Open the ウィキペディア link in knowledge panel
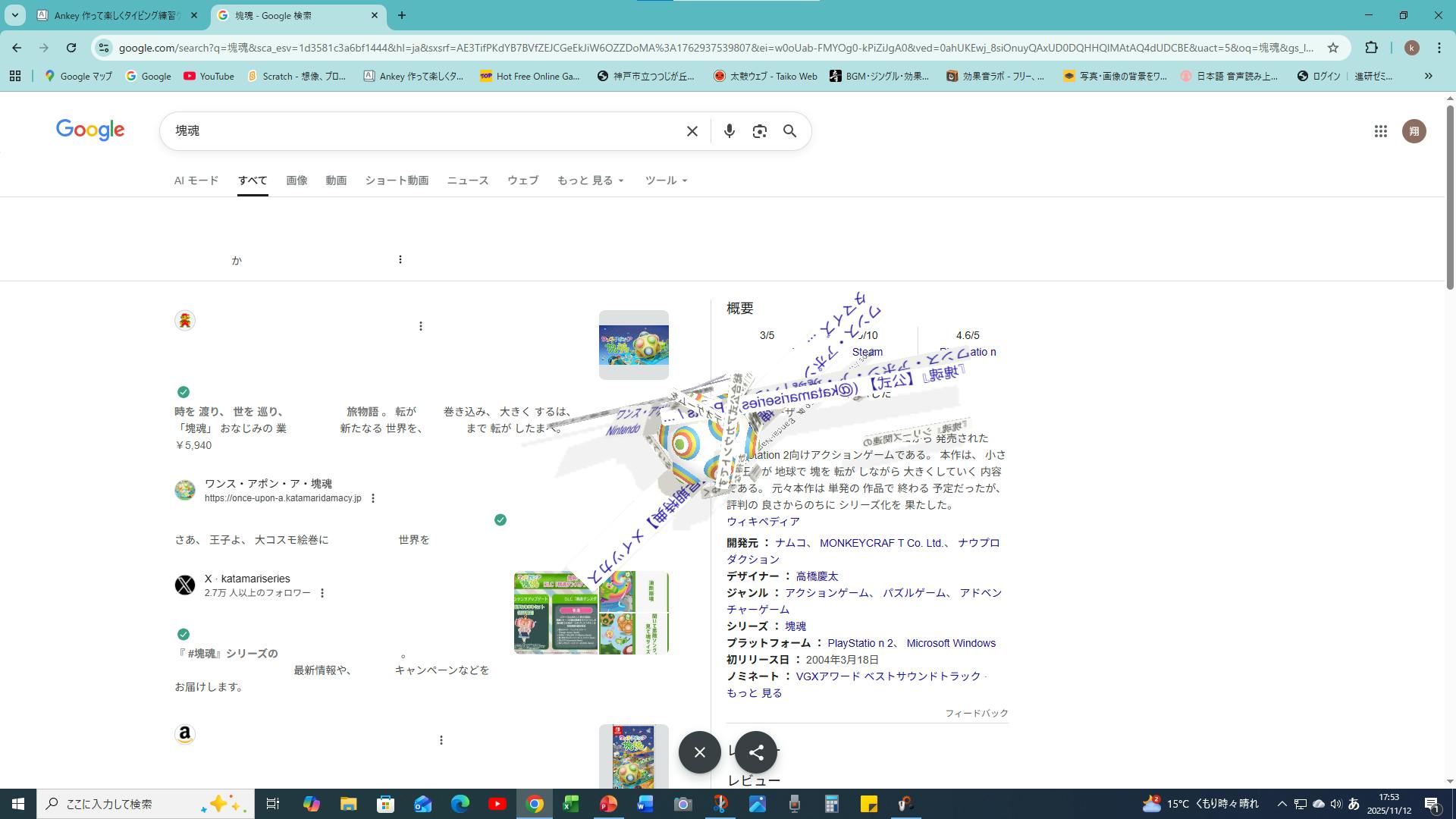1456x819 pixels. [763, 522]
